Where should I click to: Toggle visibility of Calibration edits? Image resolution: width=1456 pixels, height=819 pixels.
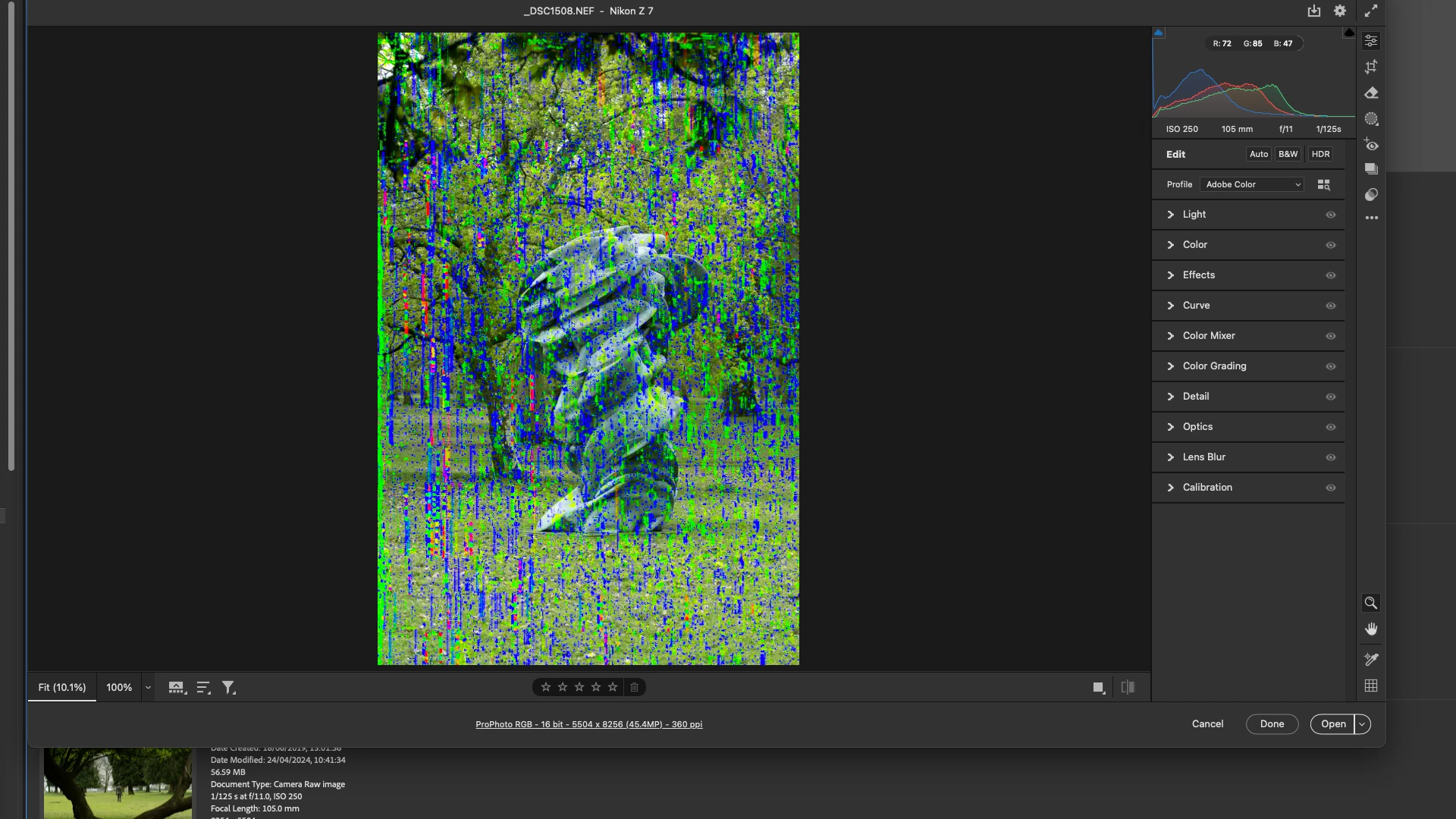point(1330,488)
